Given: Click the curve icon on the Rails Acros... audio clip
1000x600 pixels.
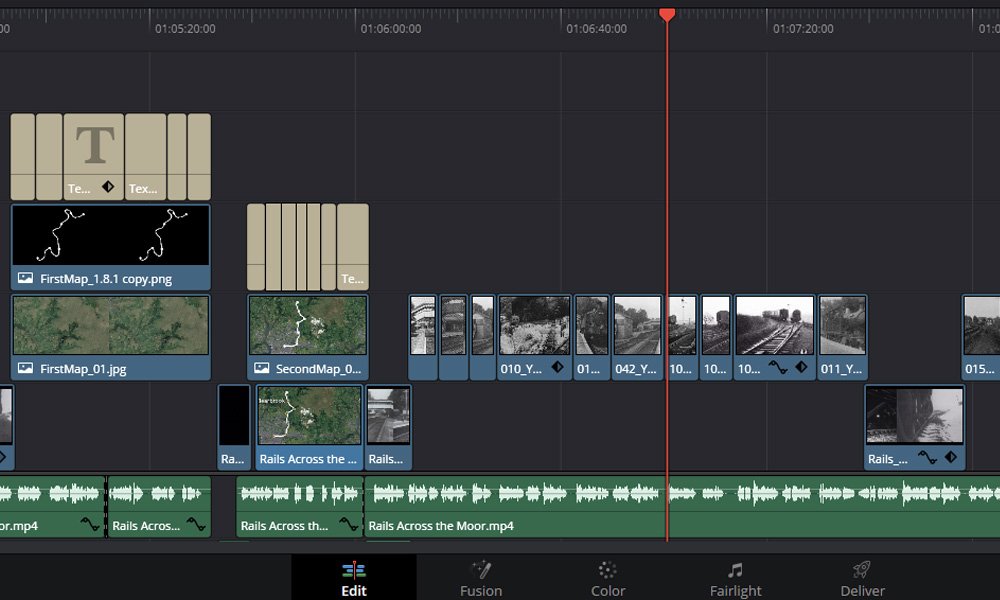Looking at the screenshot, I should [196, 524].
